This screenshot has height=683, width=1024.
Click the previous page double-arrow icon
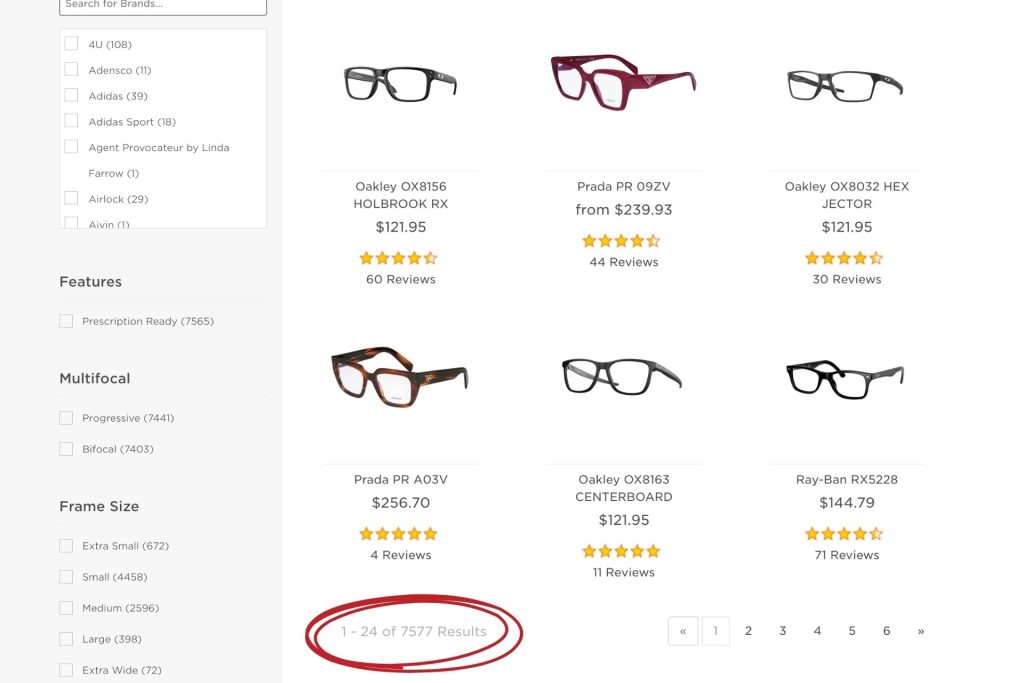[x=683, y=631]
